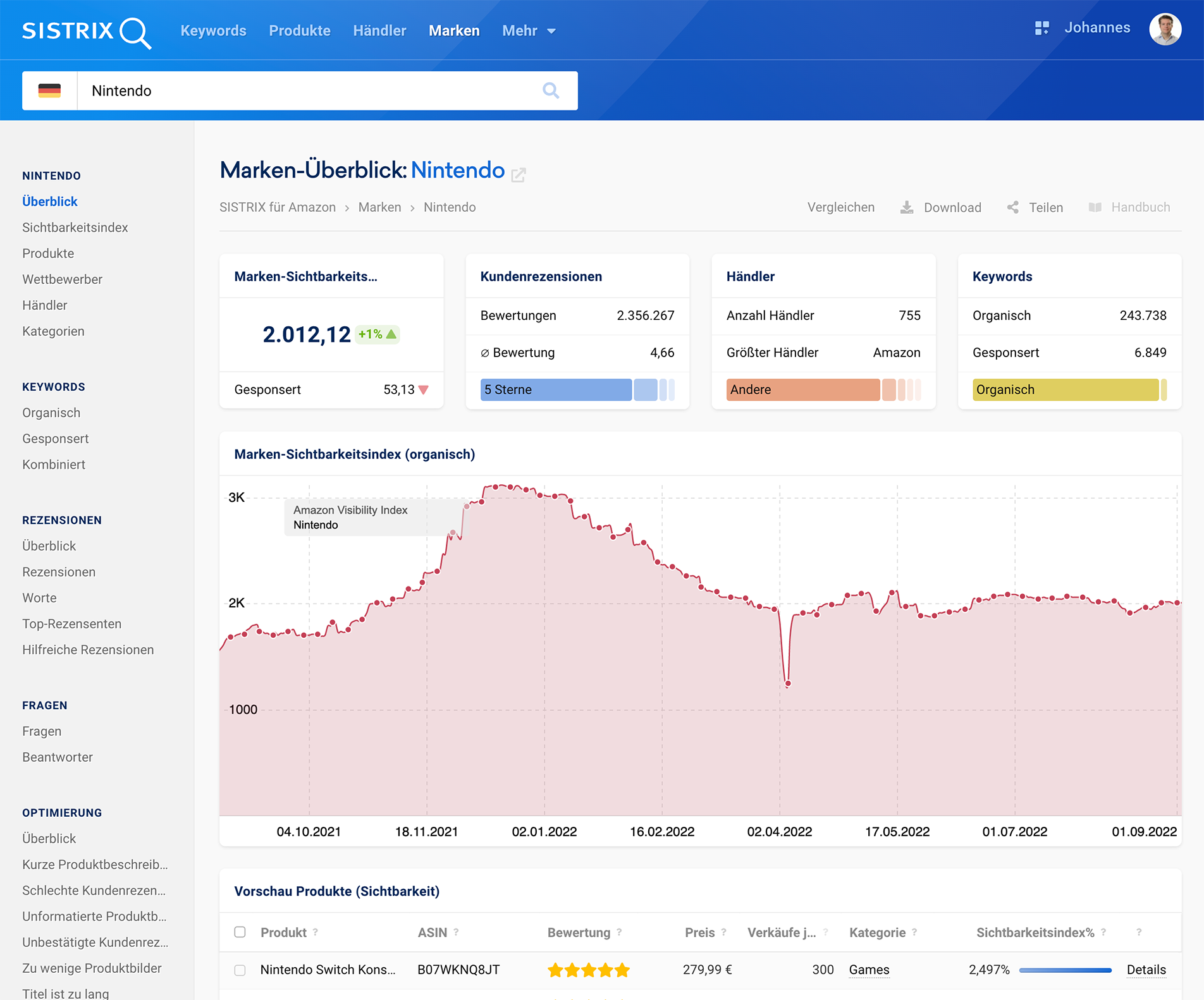
Task: Open the Keywords navigation tab
Action: pyautogui.click(x=213, y=30)
